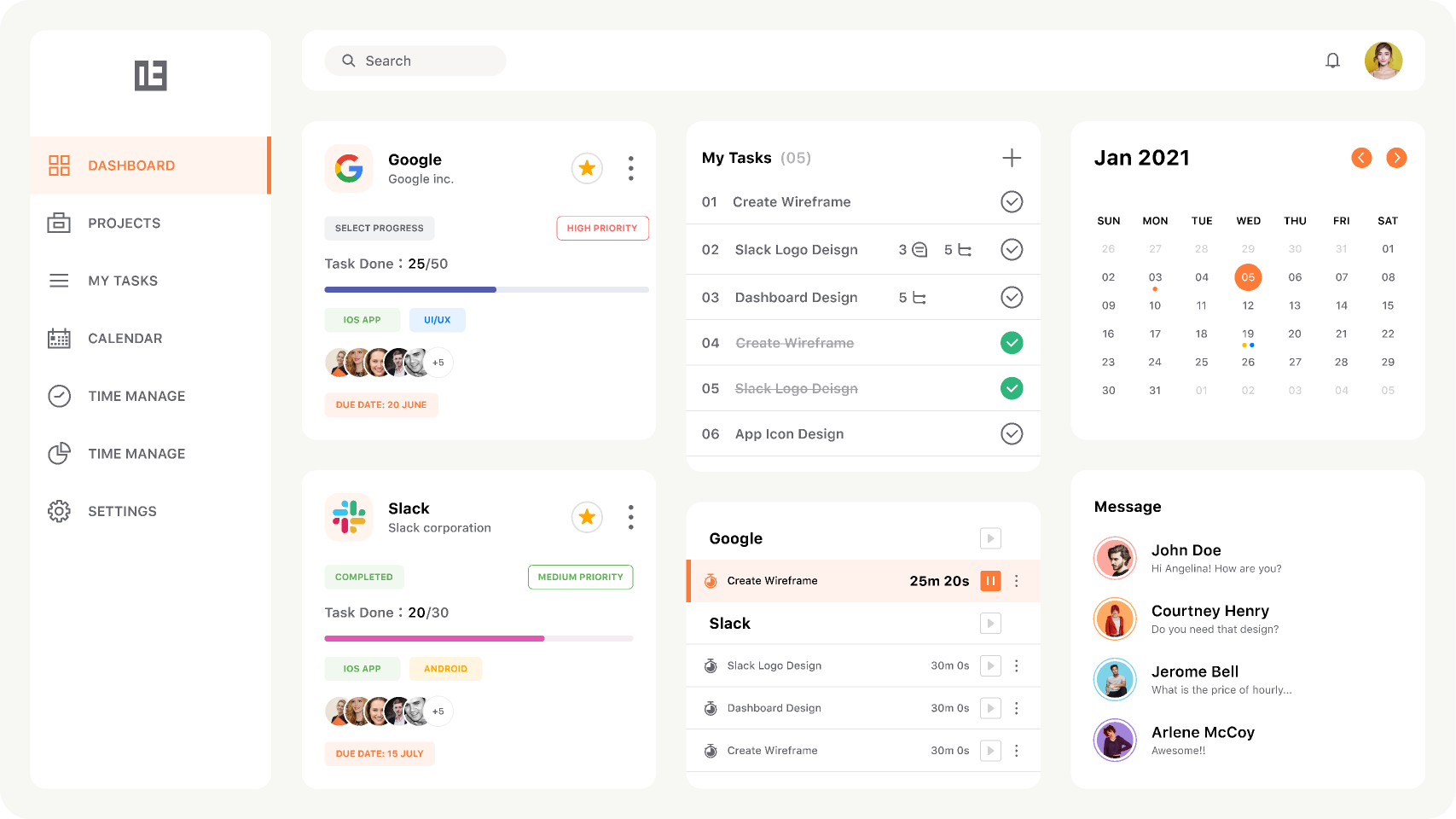The width and height of the screenshot is (1456, 819).
Task: Click the star icon on the Google card
Action: pos(586,168)
